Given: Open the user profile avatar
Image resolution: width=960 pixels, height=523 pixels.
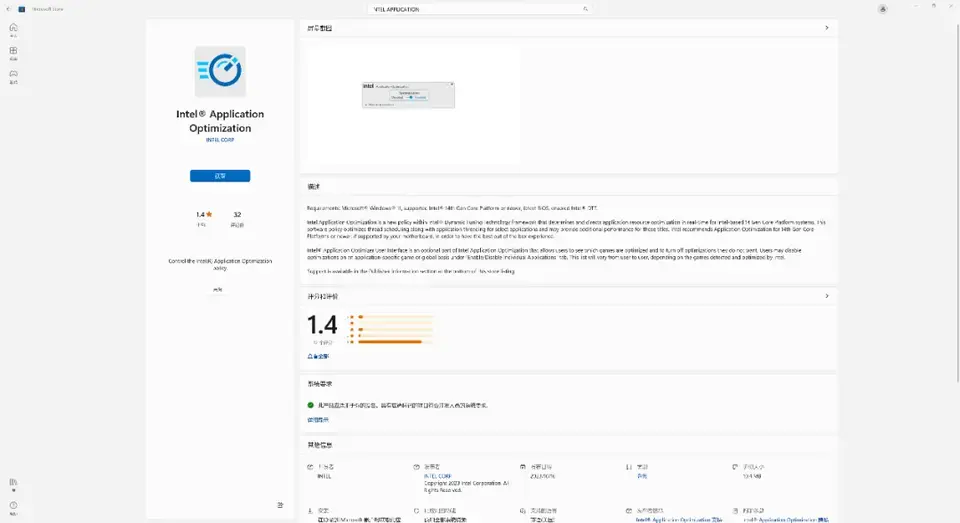Looking at the screenshot, I should point(882,9).
